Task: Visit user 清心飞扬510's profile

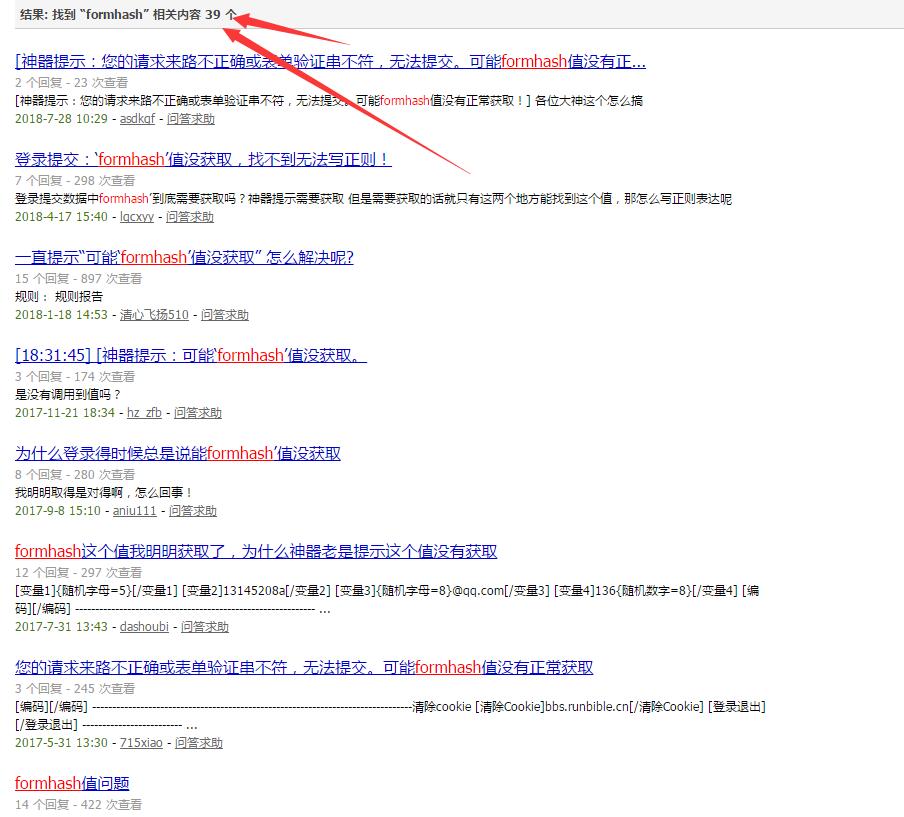Action: tap(154, 315)
